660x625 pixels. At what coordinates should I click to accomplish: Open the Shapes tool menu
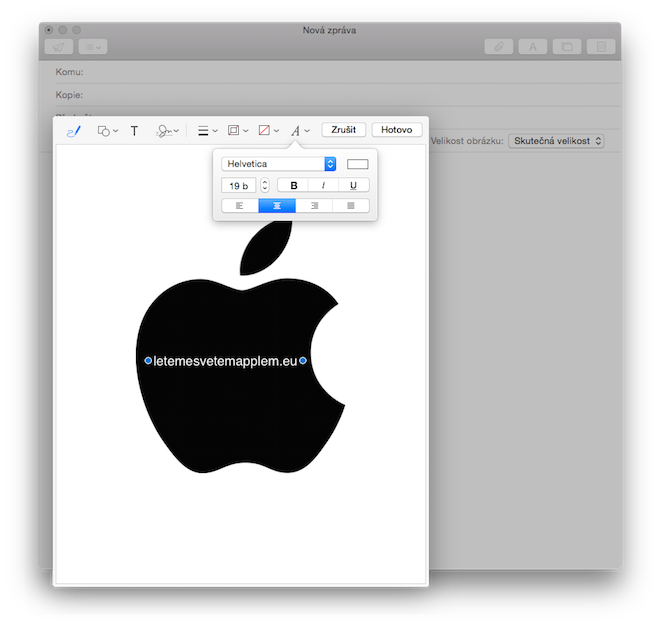coord(107,131)
